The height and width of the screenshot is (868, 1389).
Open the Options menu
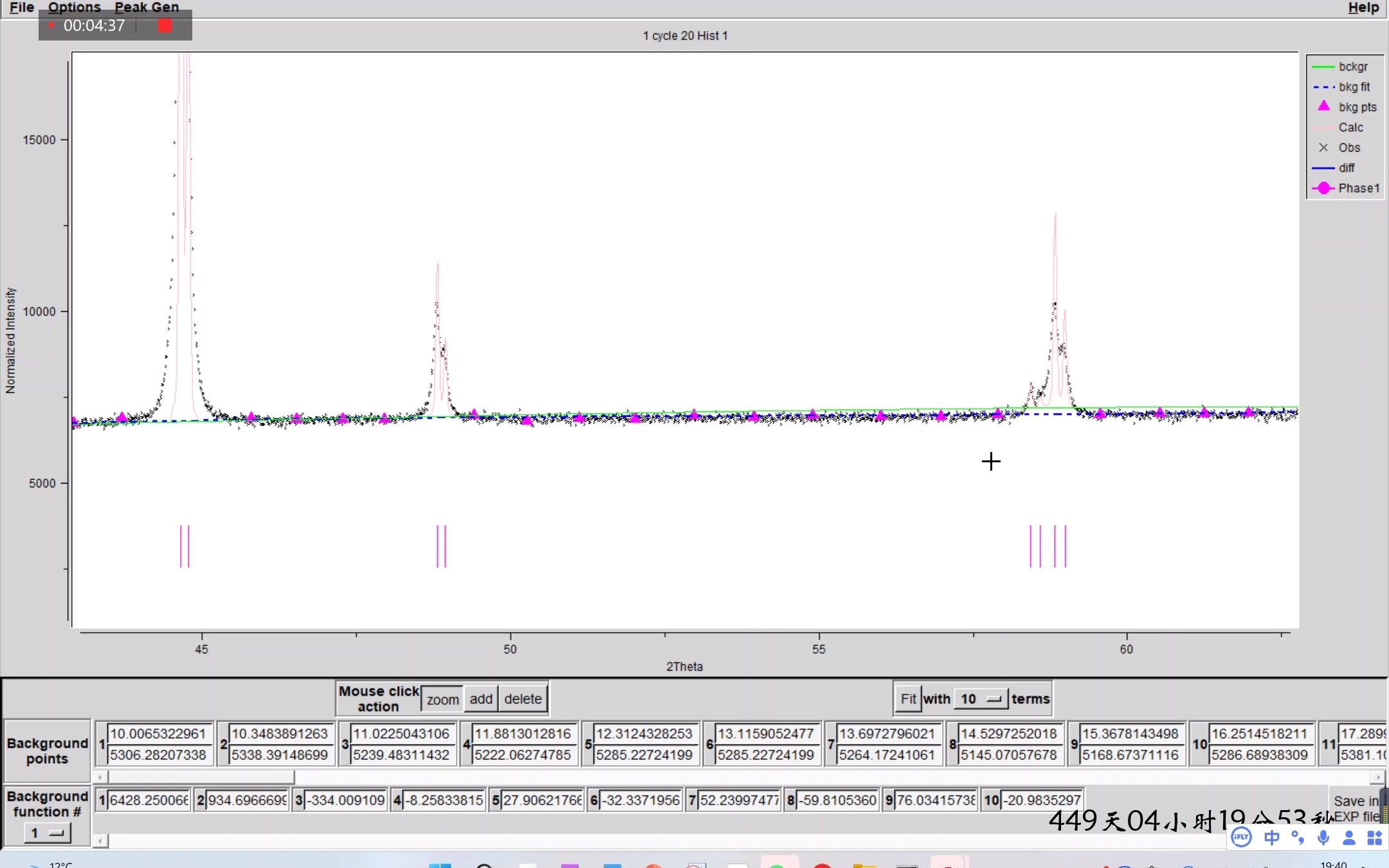[x=74, y=8]
